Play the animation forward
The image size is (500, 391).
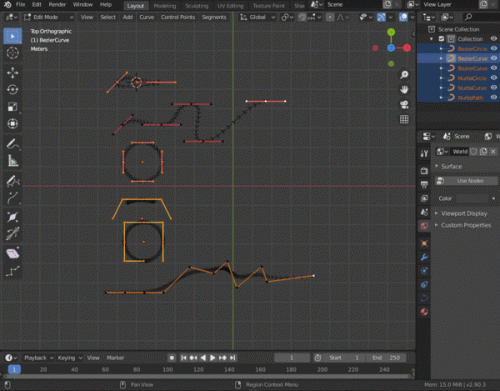(212, 358)
